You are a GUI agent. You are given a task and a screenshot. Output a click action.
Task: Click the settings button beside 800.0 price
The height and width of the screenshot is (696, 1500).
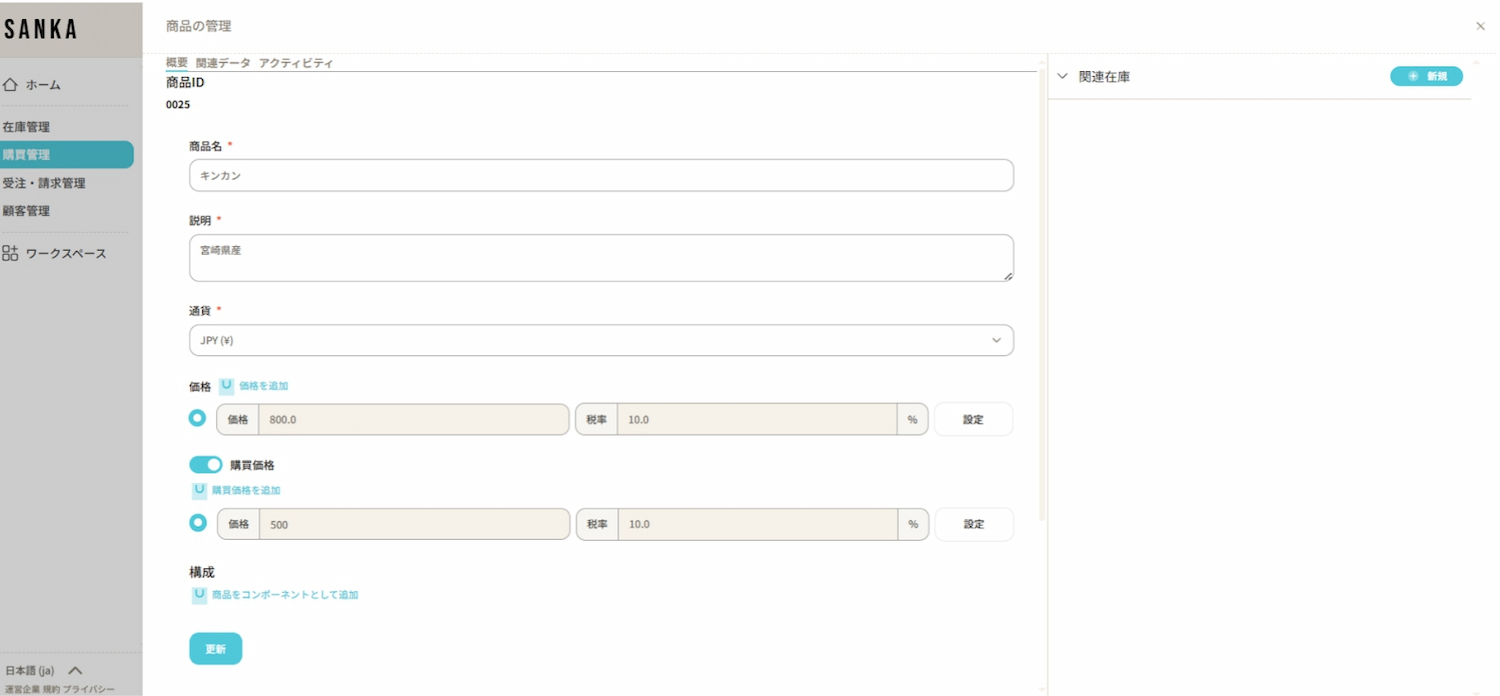click(973, 420)
